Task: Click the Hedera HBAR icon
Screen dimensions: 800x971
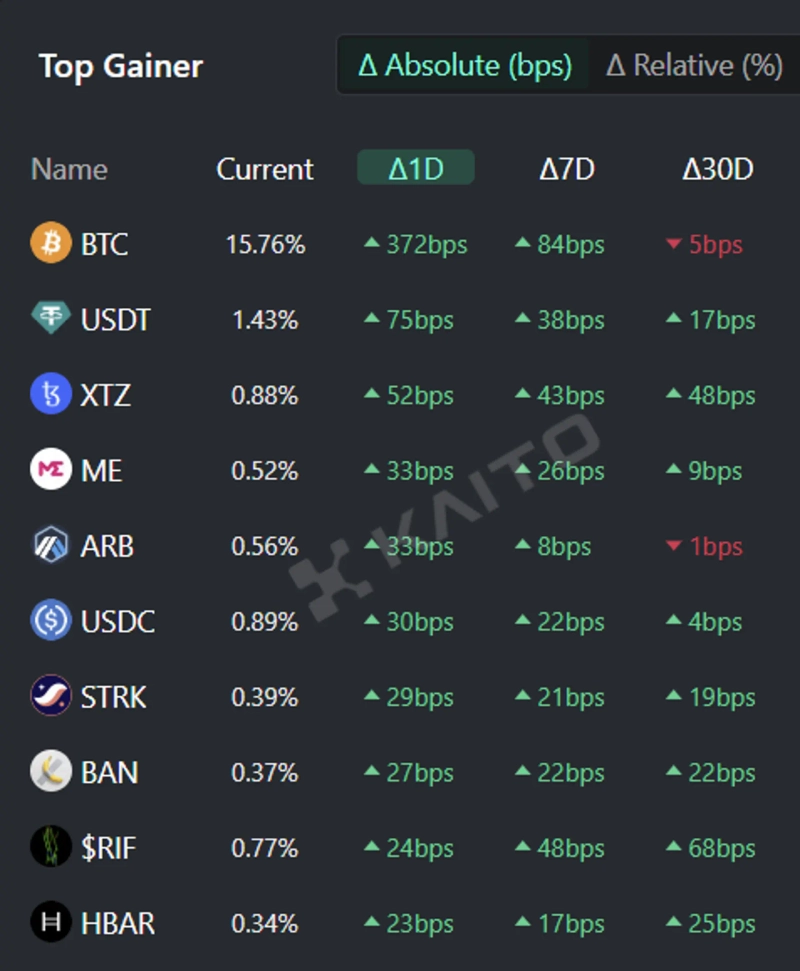Action: coord(51,924)
